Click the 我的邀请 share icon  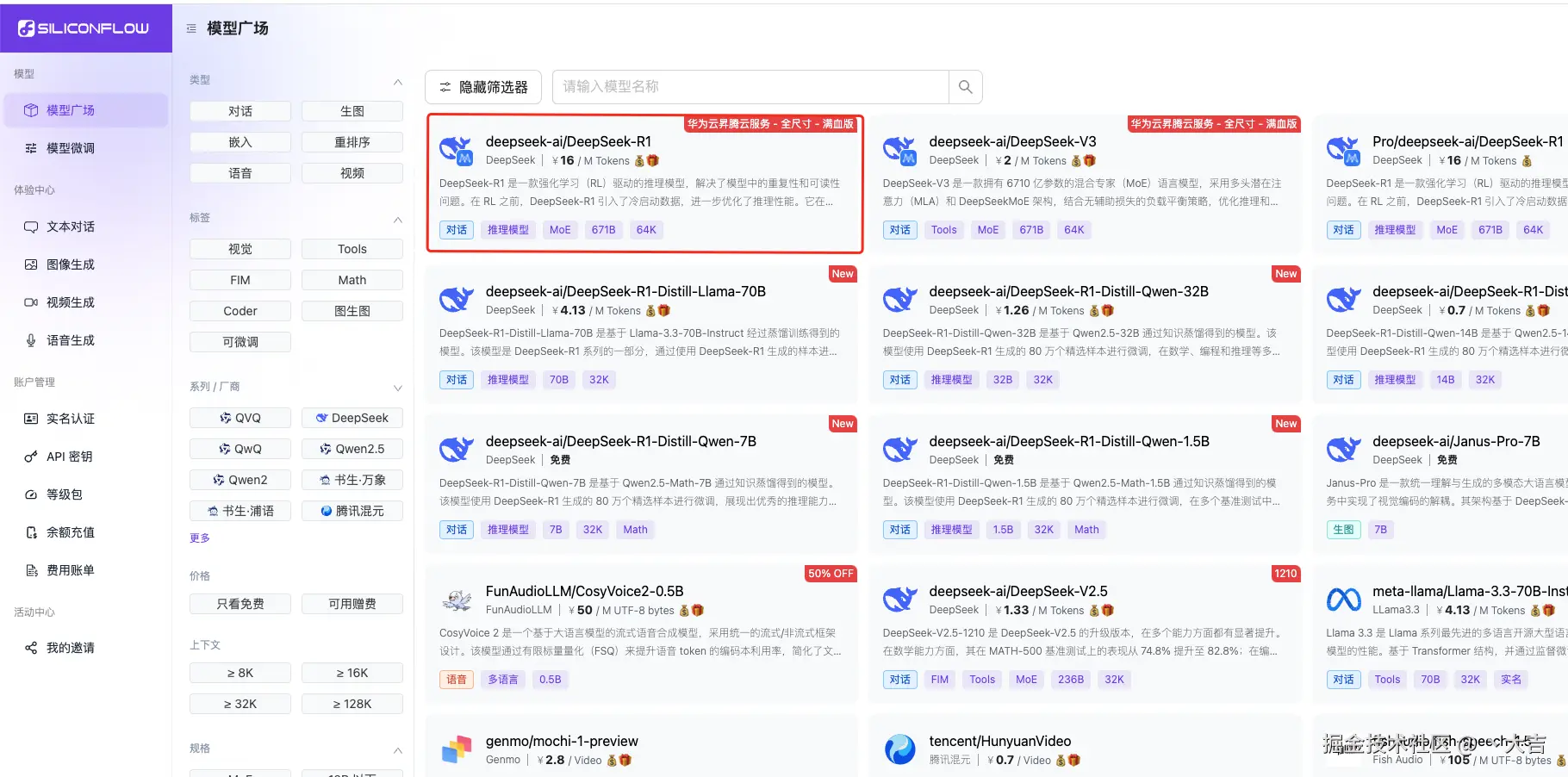[x=31, y=648]
